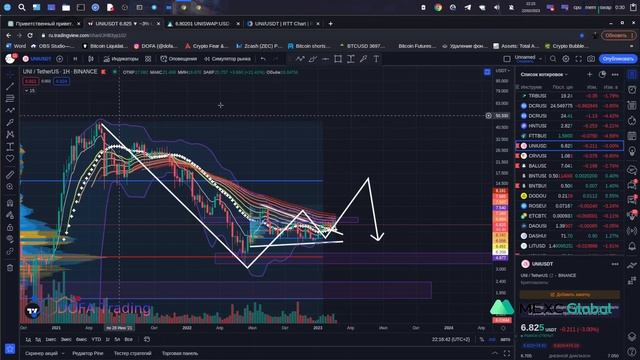
Task: Select the FTTBUSD row in watchlist
Action: coord(570,136)
